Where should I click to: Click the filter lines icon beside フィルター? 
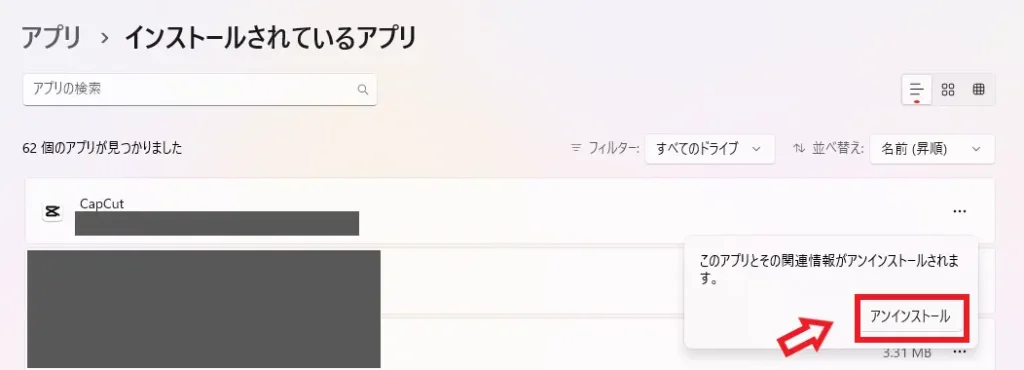coord(576,149)
